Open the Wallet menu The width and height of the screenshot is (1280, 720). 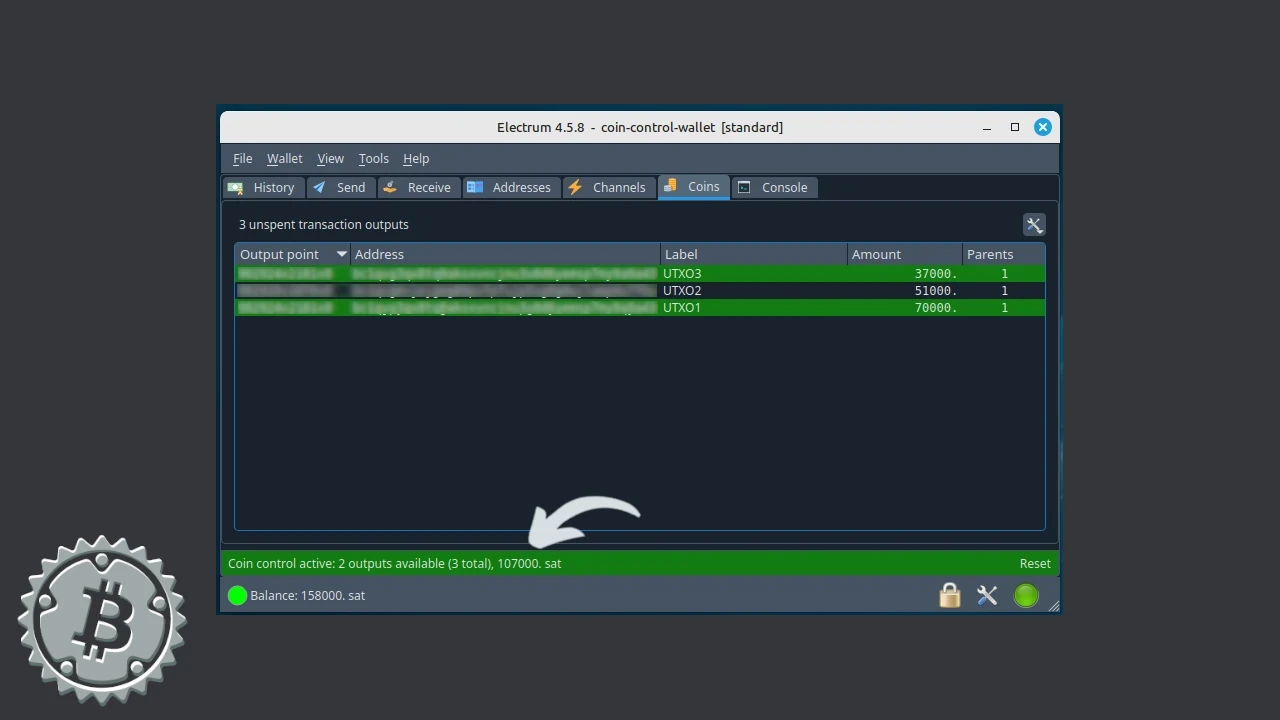284,158
